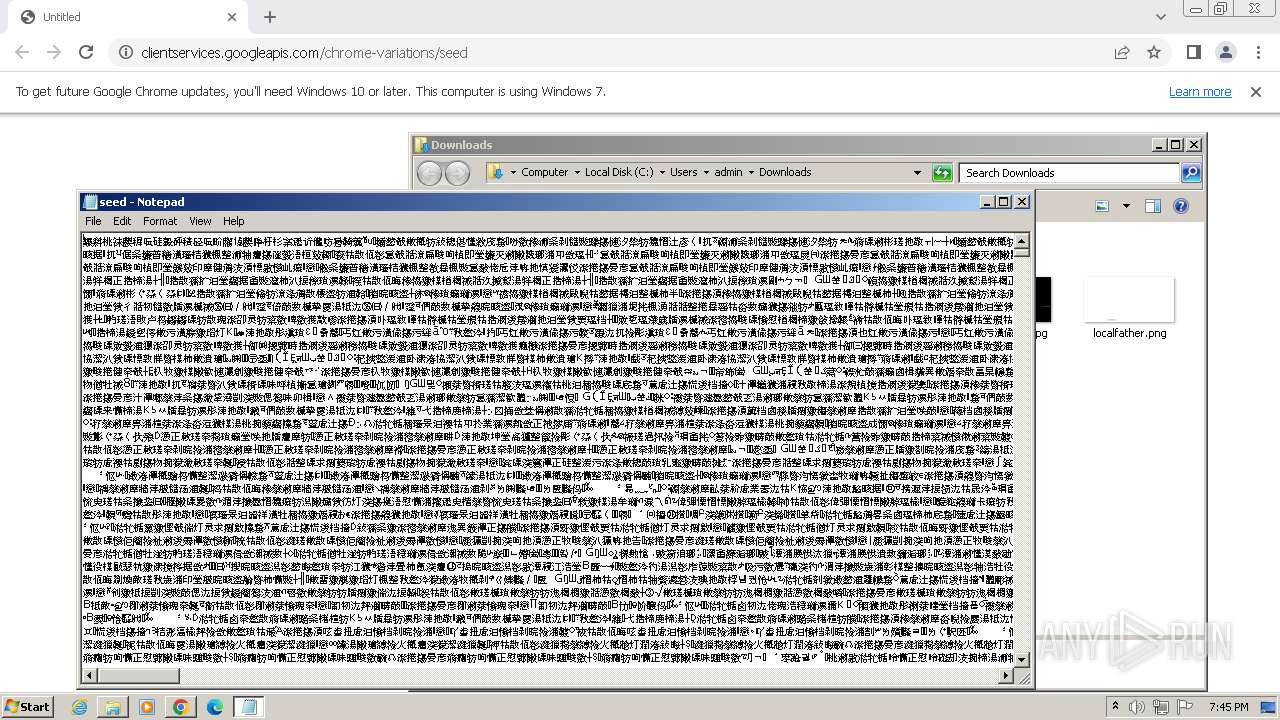Screen dimensions: 1280x720
Task: Click the 7:45 PM clock
Action: [1229, 707]
